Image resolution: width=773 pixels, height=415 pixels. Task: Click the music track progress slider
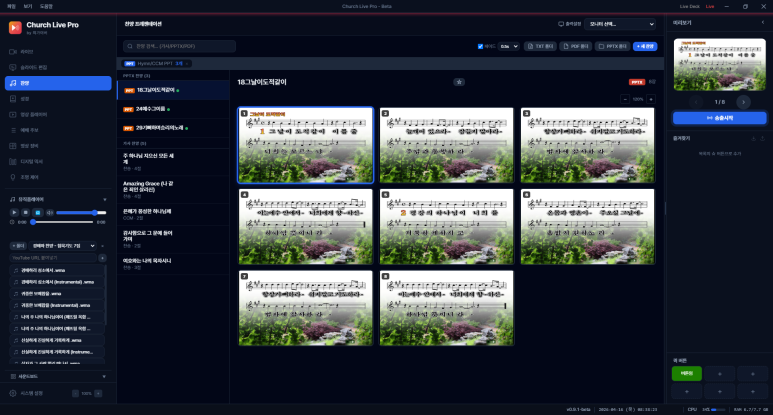(62, 222)
